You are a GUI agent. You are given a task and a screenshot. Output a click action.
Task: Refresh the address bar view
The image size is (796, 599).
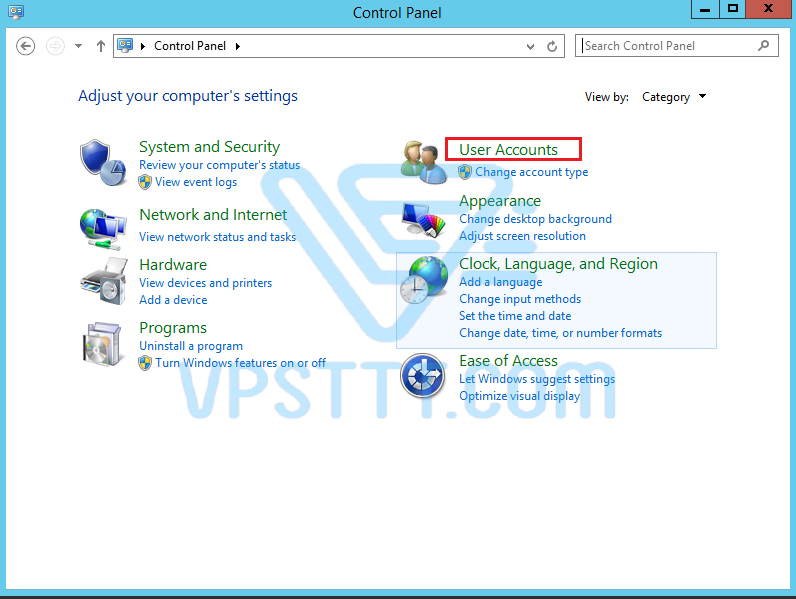click(x=552, y=46)
